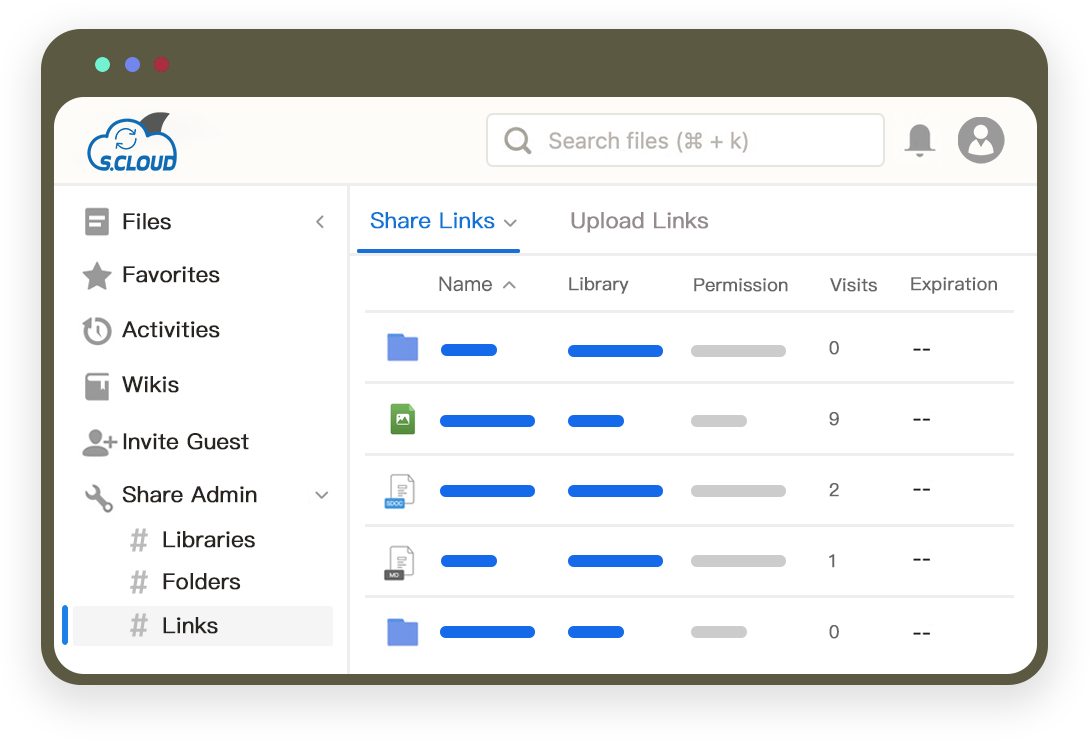Click the Invite Guest link
The image size is (1090, 740).
(x=185, y=442)
